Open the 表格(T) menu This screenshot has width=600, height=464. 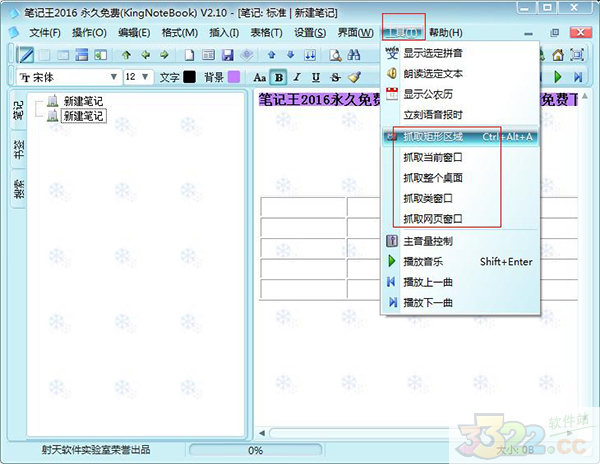266,33
